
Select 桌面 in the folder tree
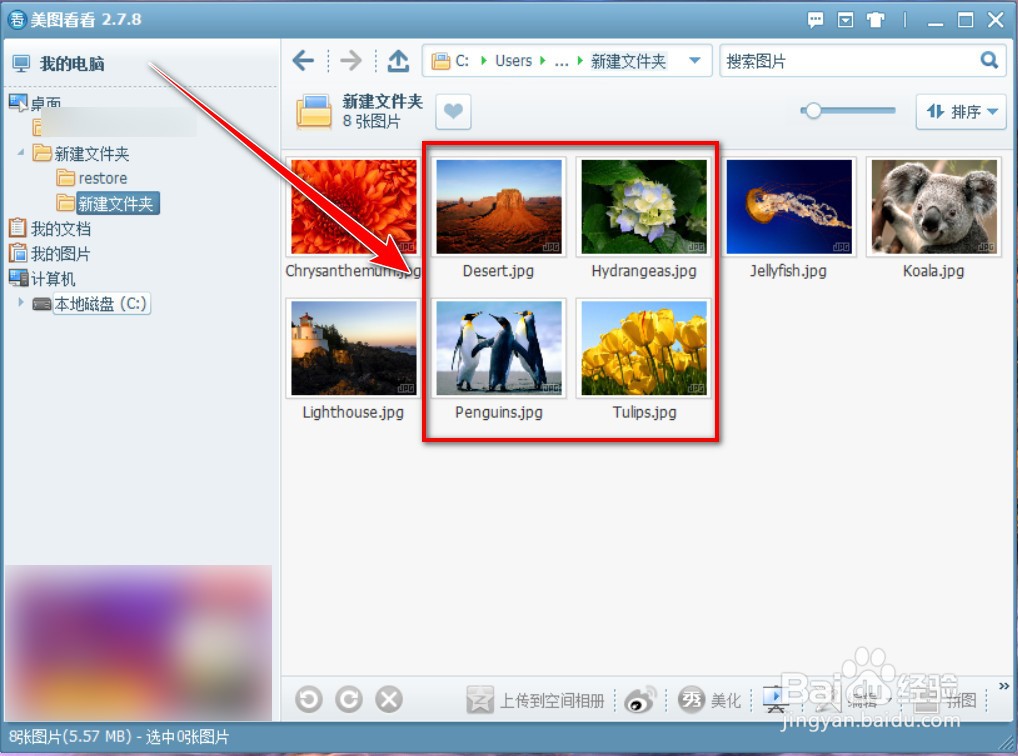pyautogui.click(x=46, y=103)
